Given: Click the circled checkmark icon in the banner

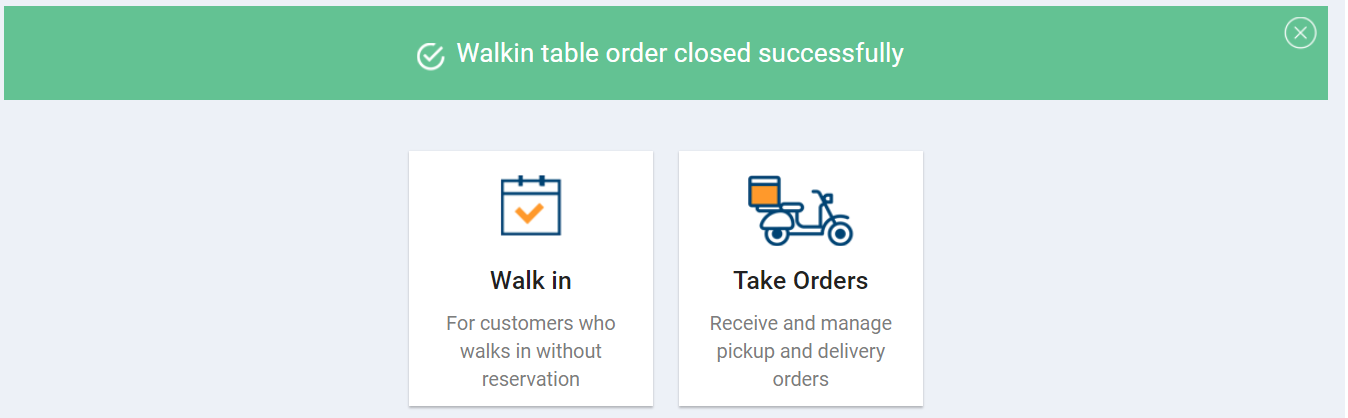Looking at the screenshot, I should tap(431, 56).
